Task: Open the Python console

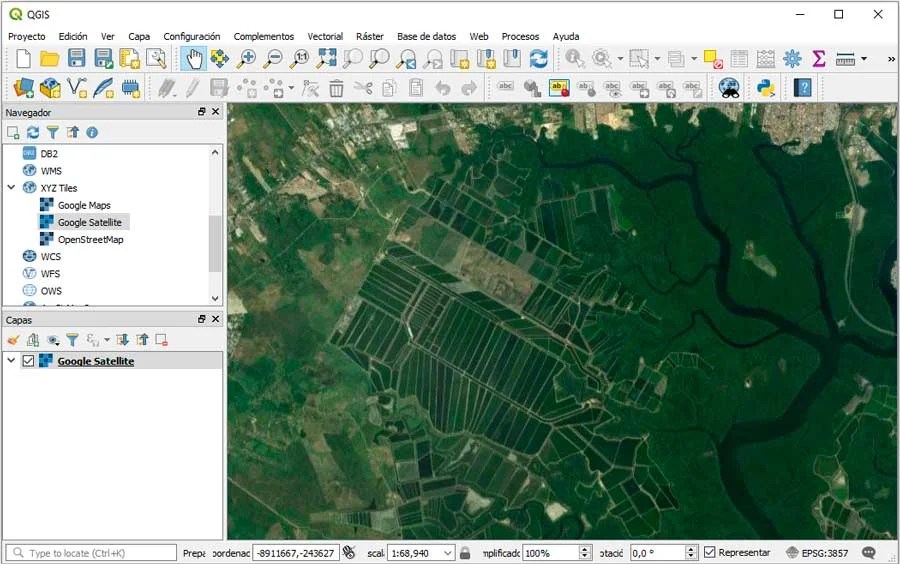Action: [766, 88]
